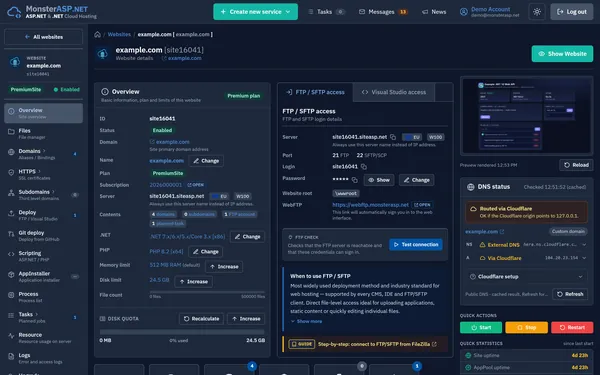Click the MonsterASP.NET cloud logo
The width and height of the screenshot is (600, 375).
[14, 12]
